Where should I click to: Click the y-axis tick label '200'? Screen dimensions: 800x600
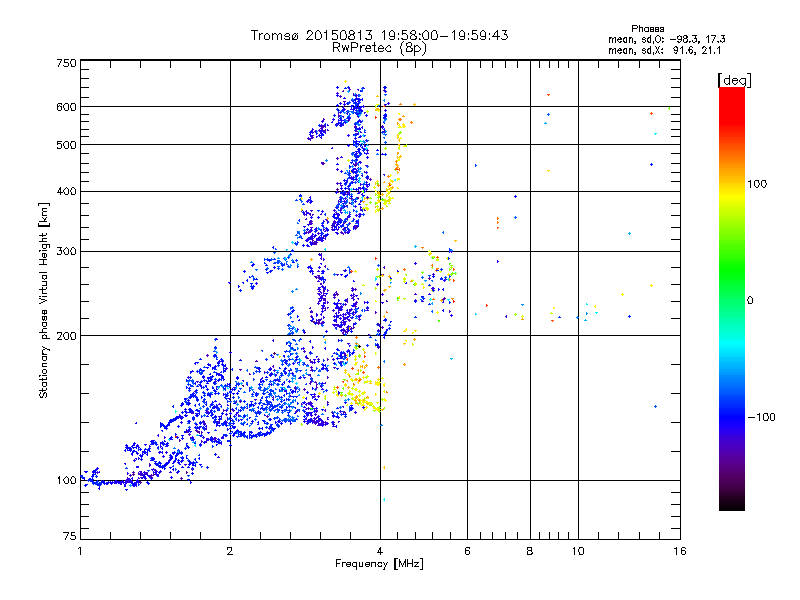[66, 336]
